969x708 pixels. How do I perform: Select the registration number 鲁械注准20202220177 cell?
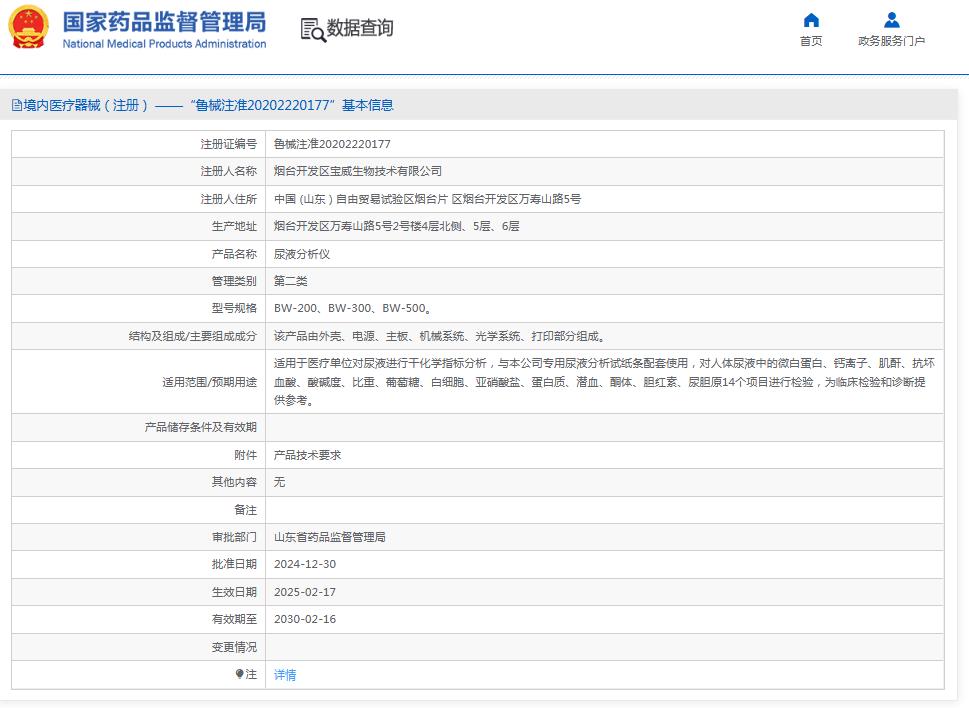(x=330, y=143)
